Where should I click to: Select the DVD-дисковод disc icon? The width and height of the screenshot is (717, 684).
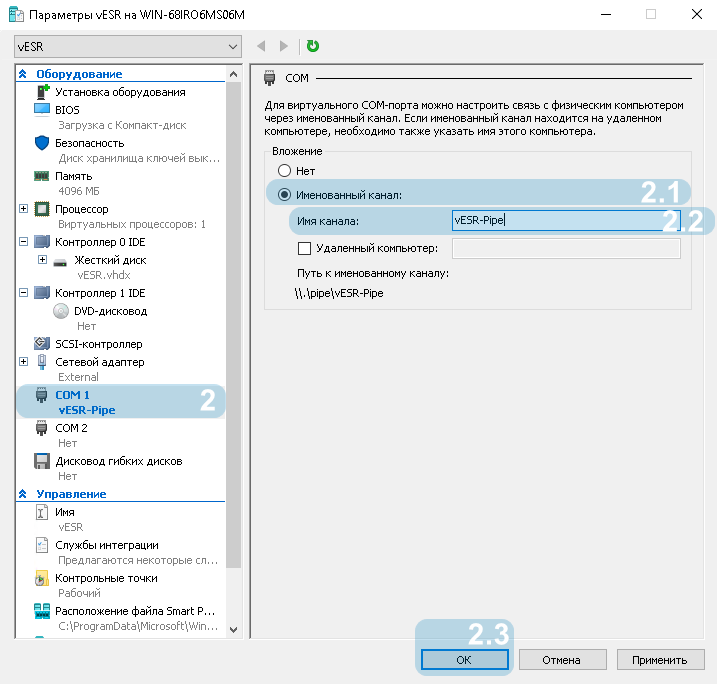61,311
